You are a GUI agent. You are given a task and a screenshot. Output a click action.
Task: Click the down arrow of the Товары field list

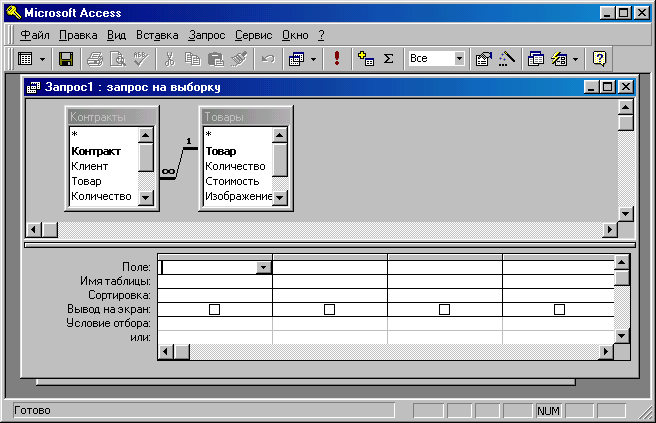(279, 197)
